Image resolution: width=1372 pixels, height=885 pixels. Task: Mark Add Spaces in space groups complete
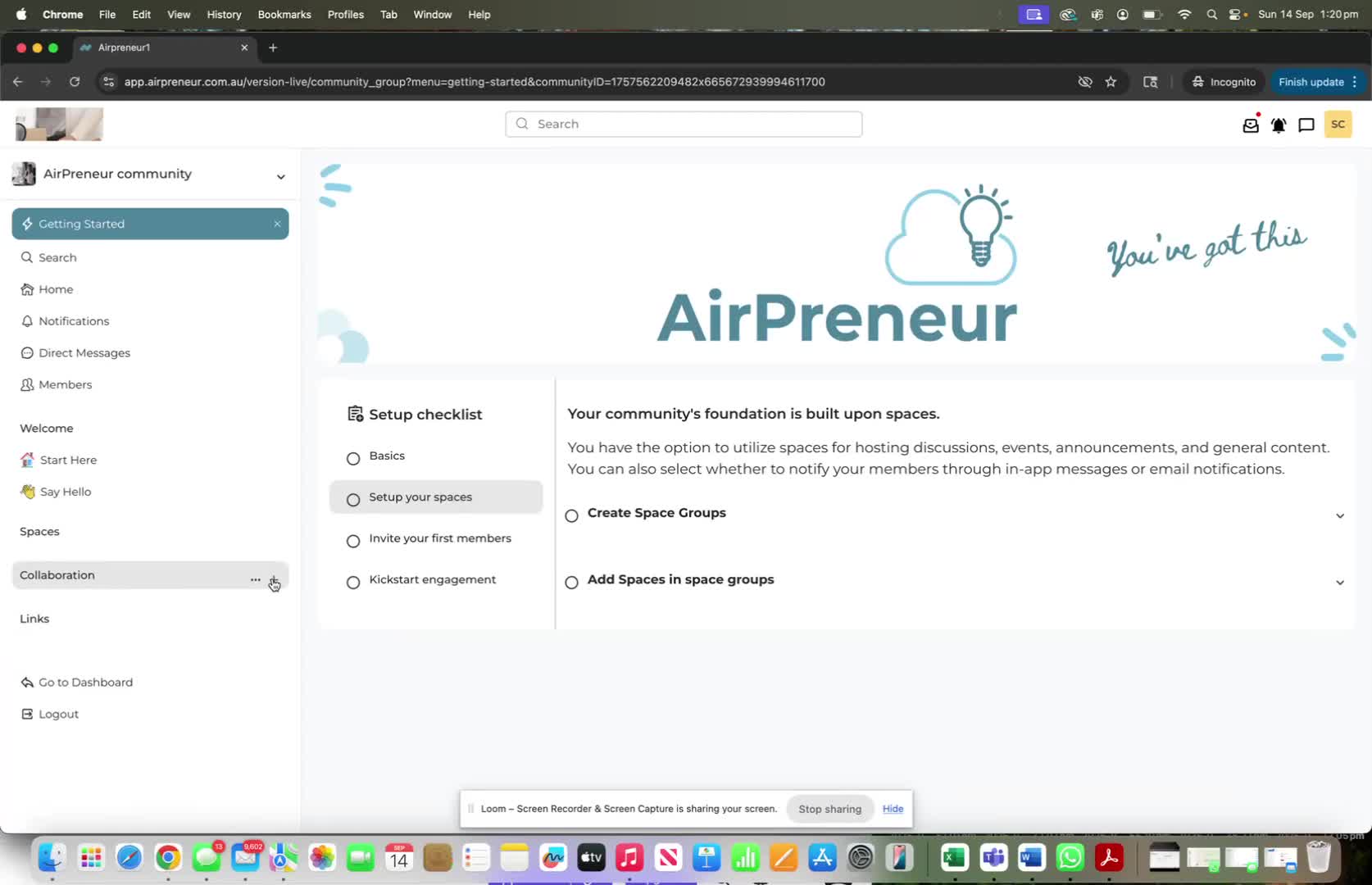pos(571,583)
